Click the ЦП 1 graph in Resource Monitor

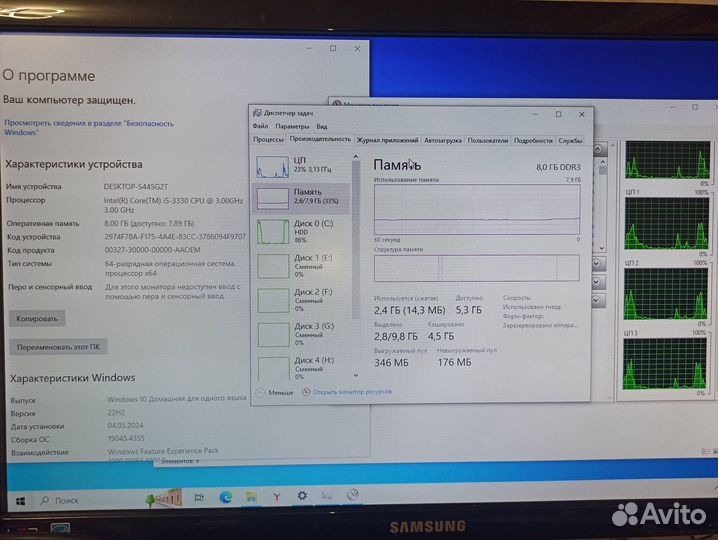(666, 224)
